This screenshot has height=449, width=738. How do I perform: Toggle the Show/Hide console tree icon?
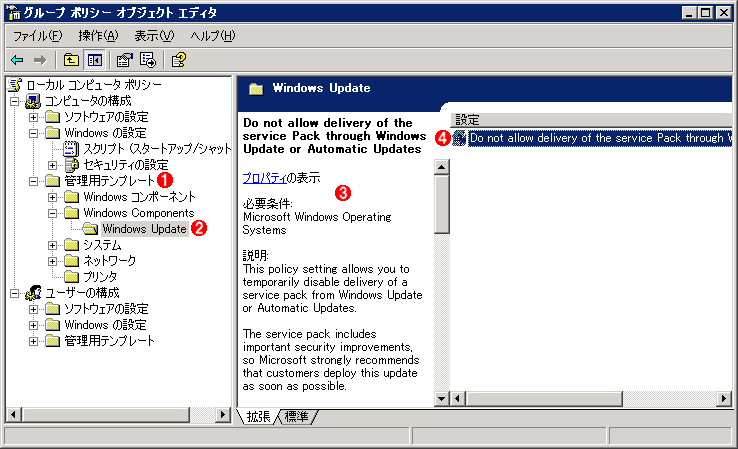click(x=95, y=60)
